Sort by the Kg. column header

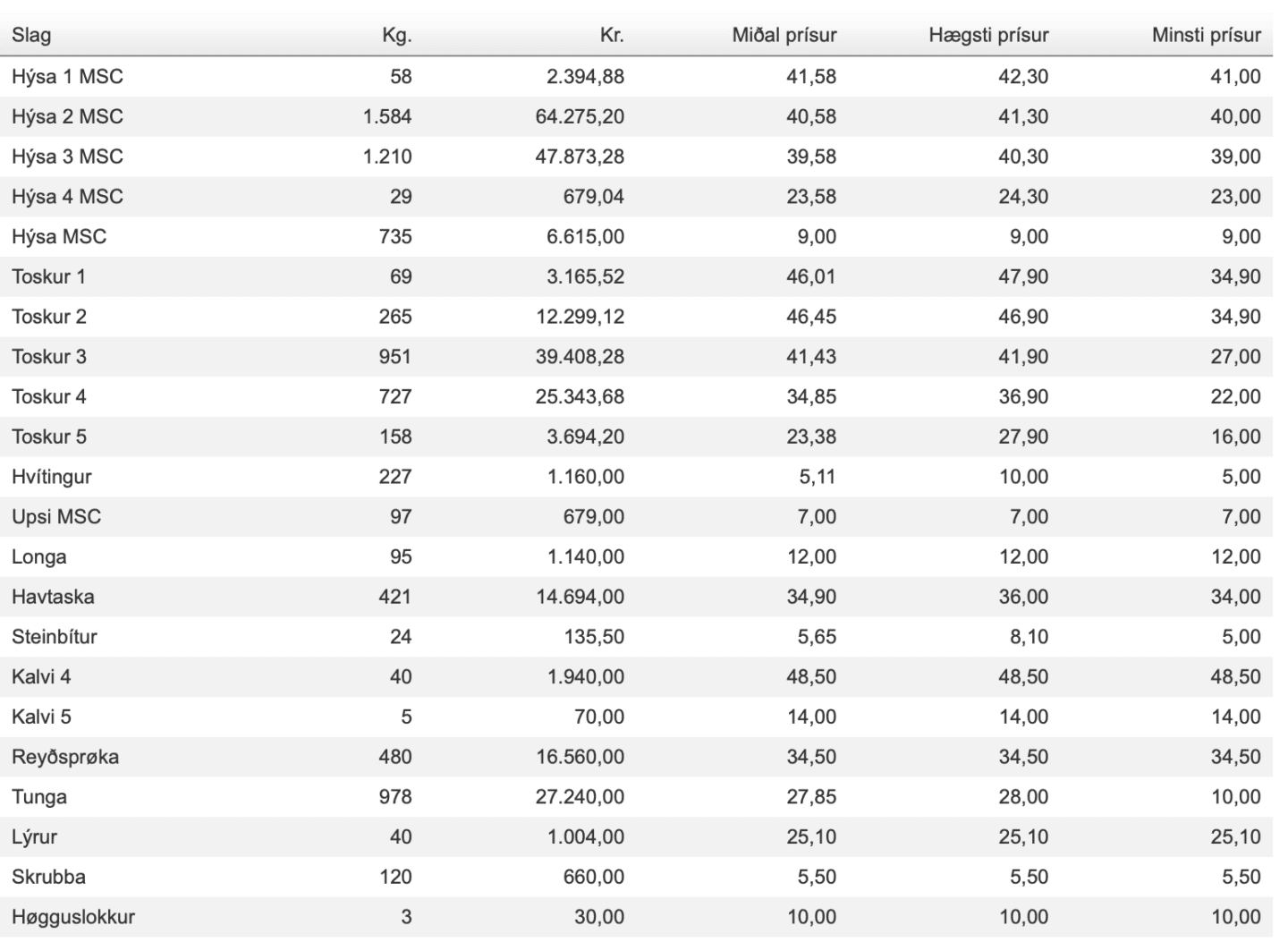tap(396, 36)
